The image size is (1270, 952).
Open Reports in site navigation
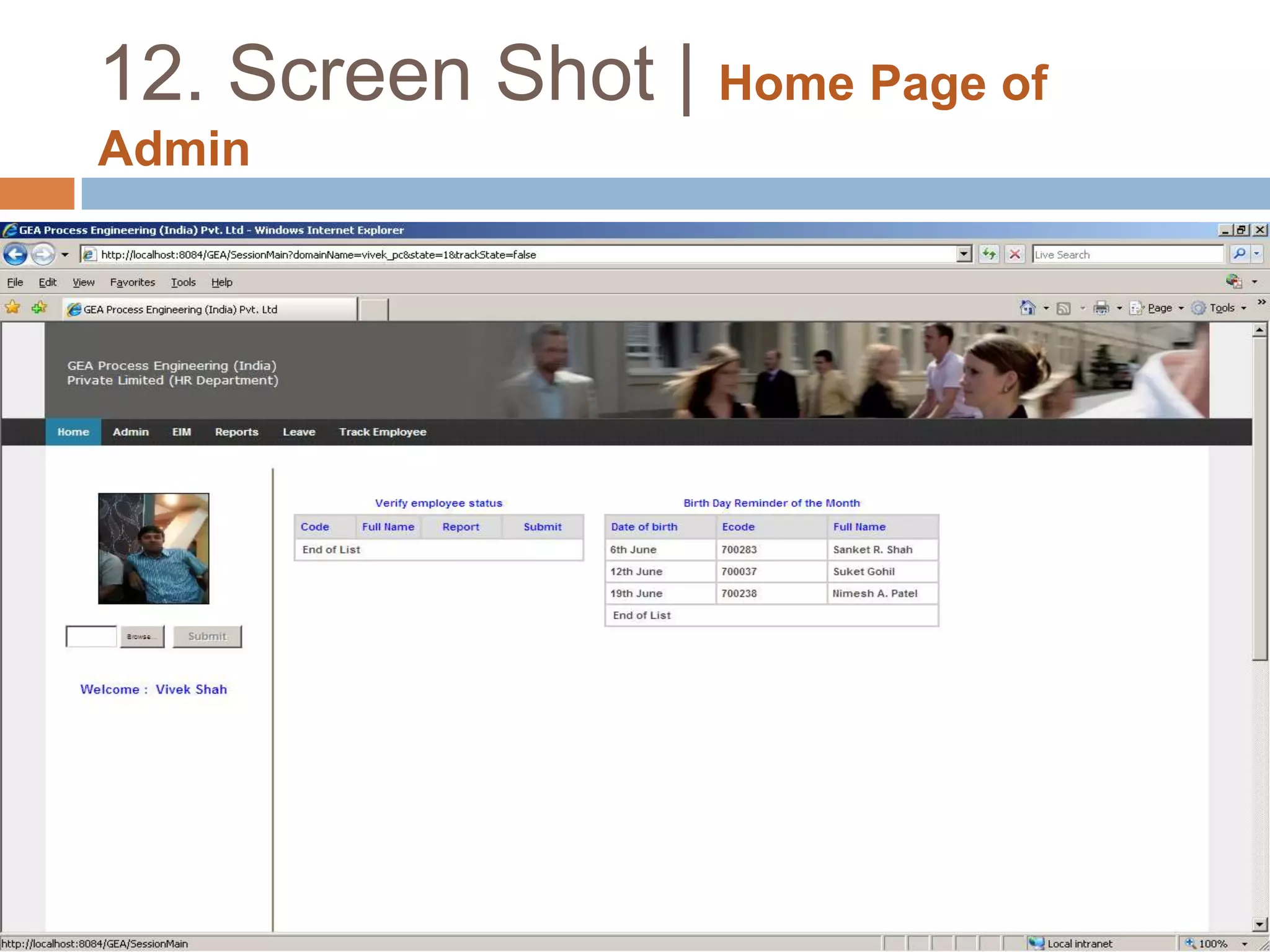pos(236,432)
